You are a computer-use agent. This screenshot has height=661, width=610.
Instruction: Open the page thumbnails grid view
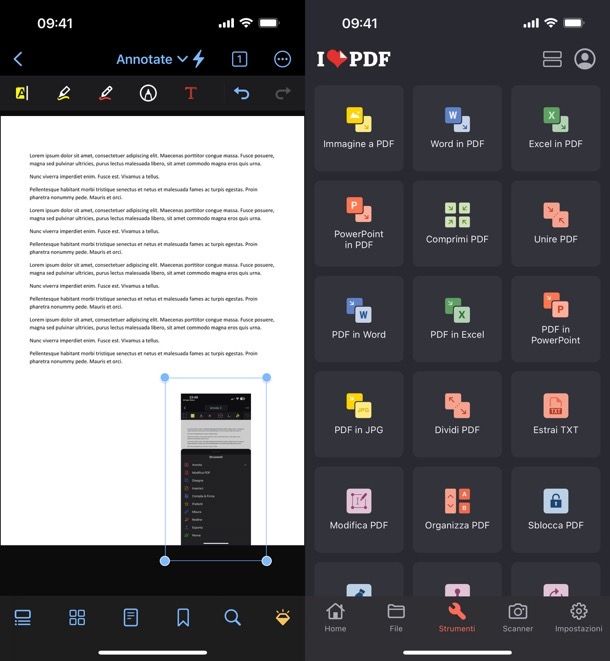pyautogui.click(x=77, y=618)
